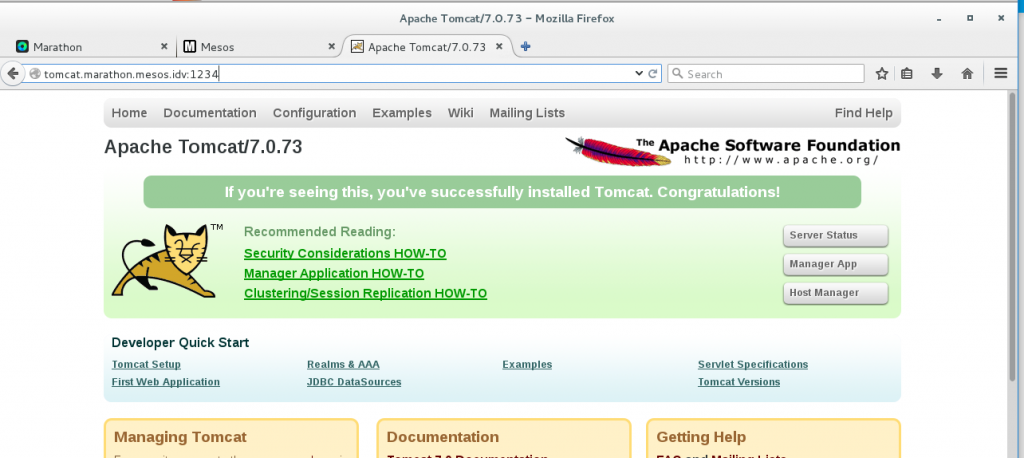Open Security Considerations HOW-TO link

pos(345,254)
